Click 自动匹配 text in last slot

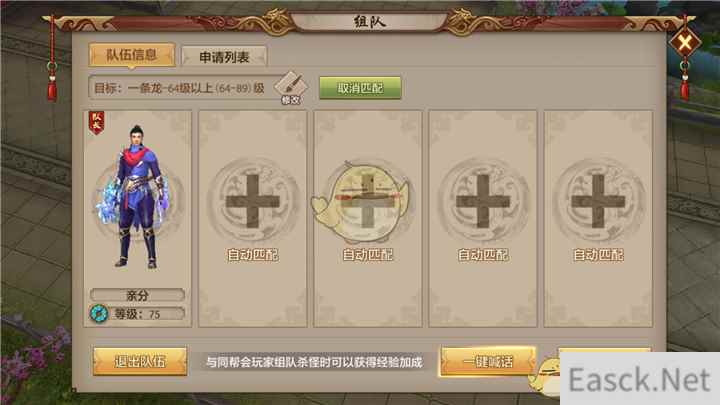coord(598,255)
